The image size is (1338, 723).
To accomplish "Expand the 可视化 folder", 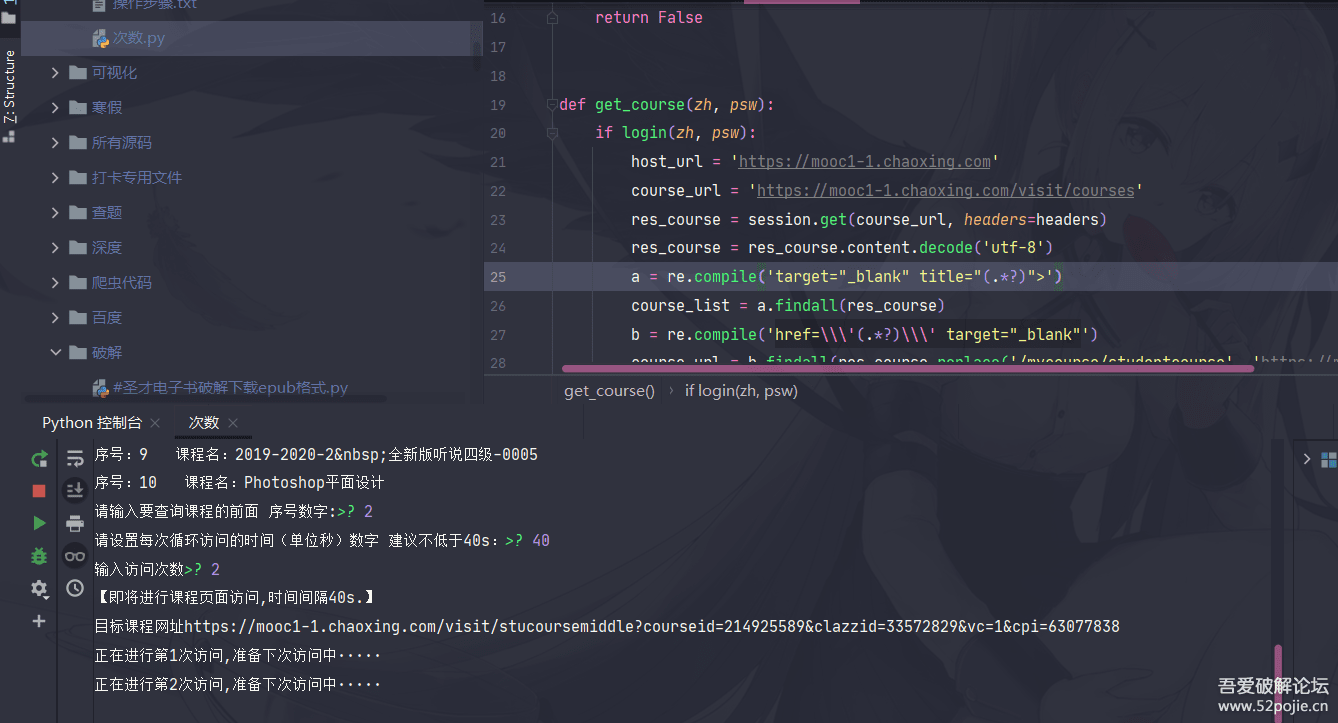I will [x=57, y=73].
